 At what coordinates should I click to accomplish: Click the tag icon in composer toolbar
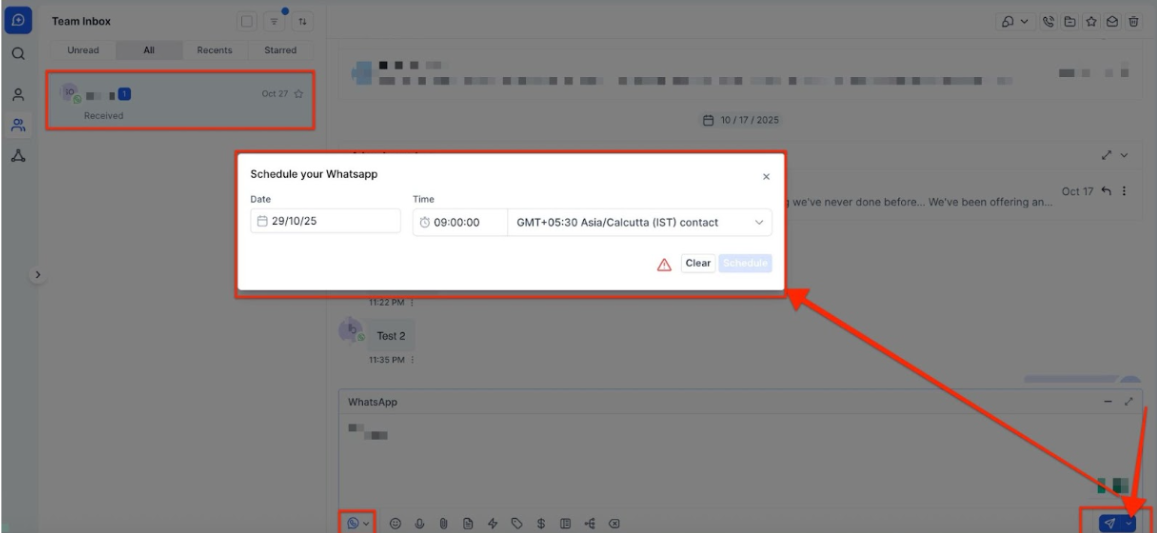517,523
